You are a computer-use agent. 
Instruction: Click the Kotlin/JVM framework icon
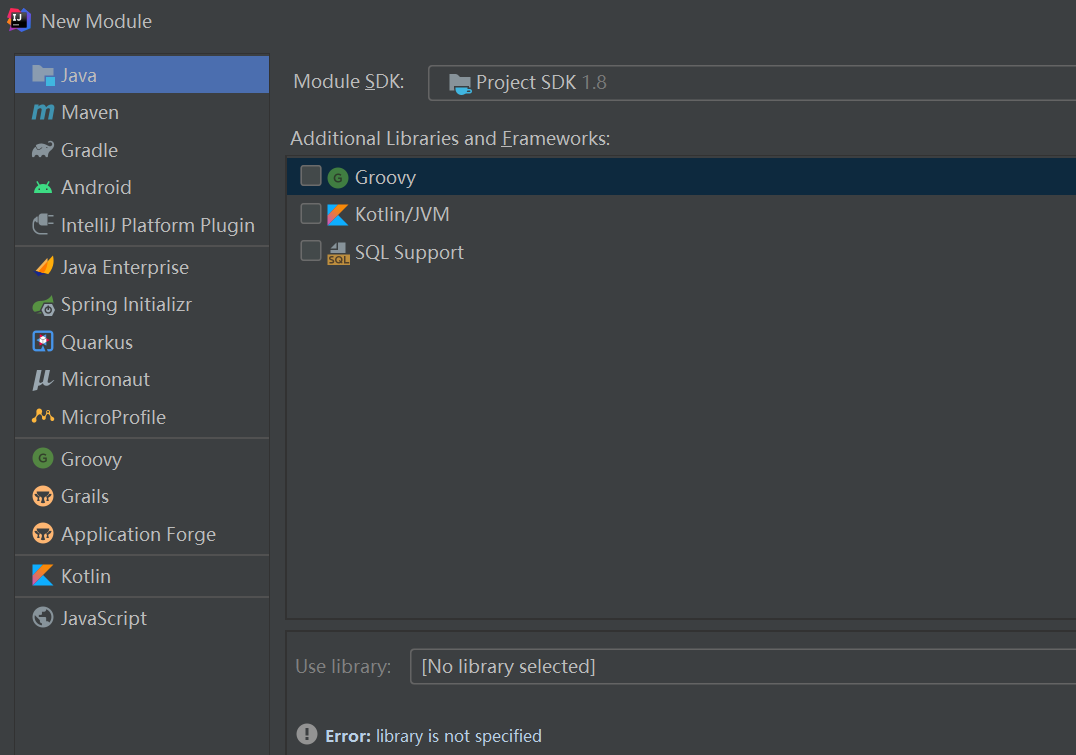pos(338,215)
